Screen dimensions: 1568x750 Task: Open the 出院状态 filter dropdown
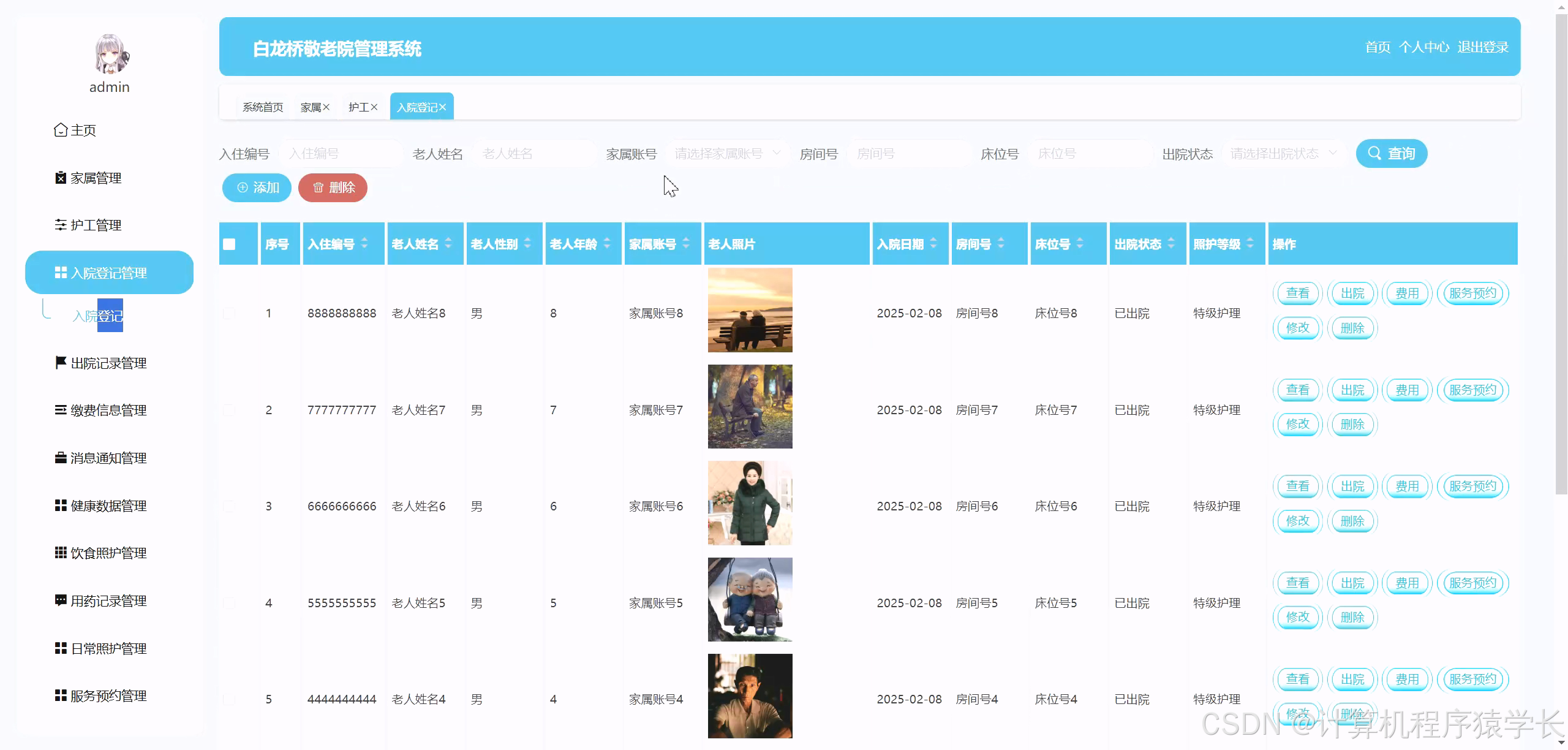click(x=1283, y=153)
